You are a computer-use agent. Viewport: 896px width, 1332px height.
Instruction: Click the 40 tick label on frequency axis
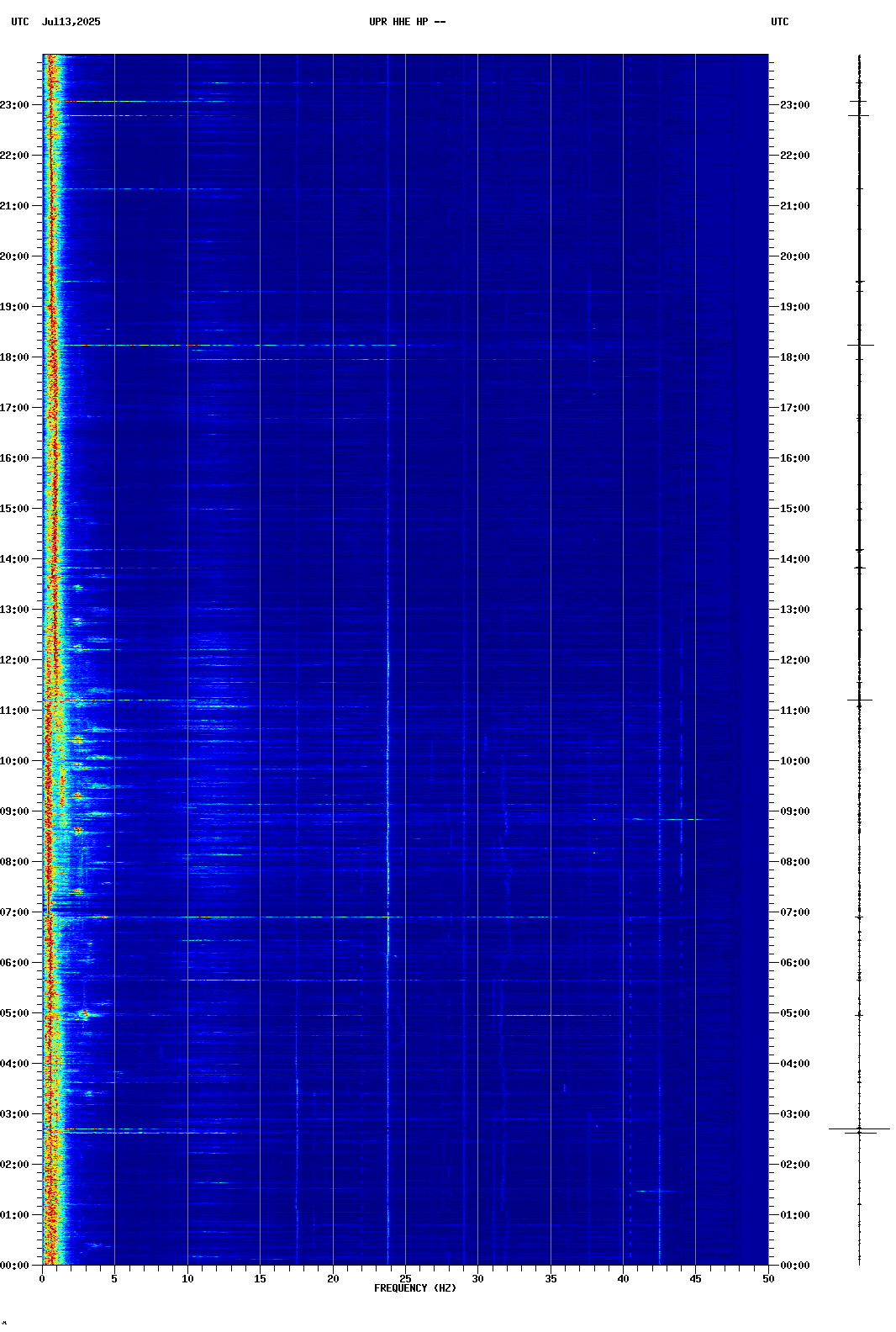click(623, 1279)
